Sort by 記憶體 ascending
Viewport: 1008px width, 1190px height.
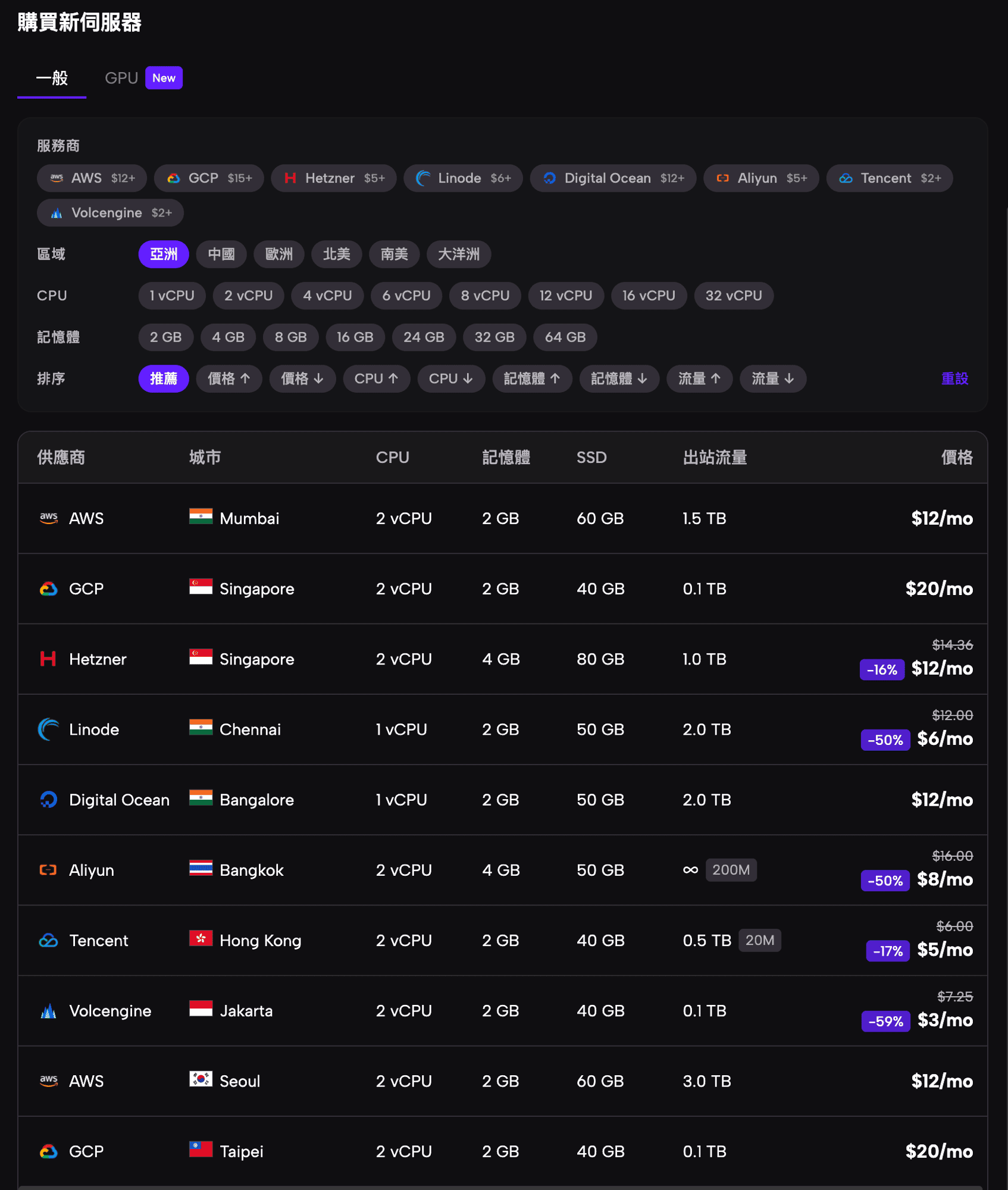click(x=532, y=379)
